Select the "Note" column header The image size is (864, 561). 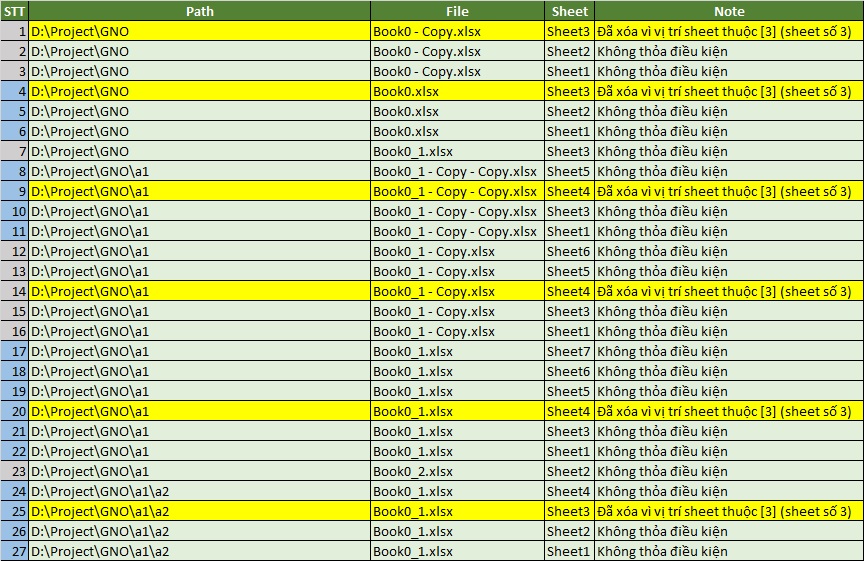(729, 11)
